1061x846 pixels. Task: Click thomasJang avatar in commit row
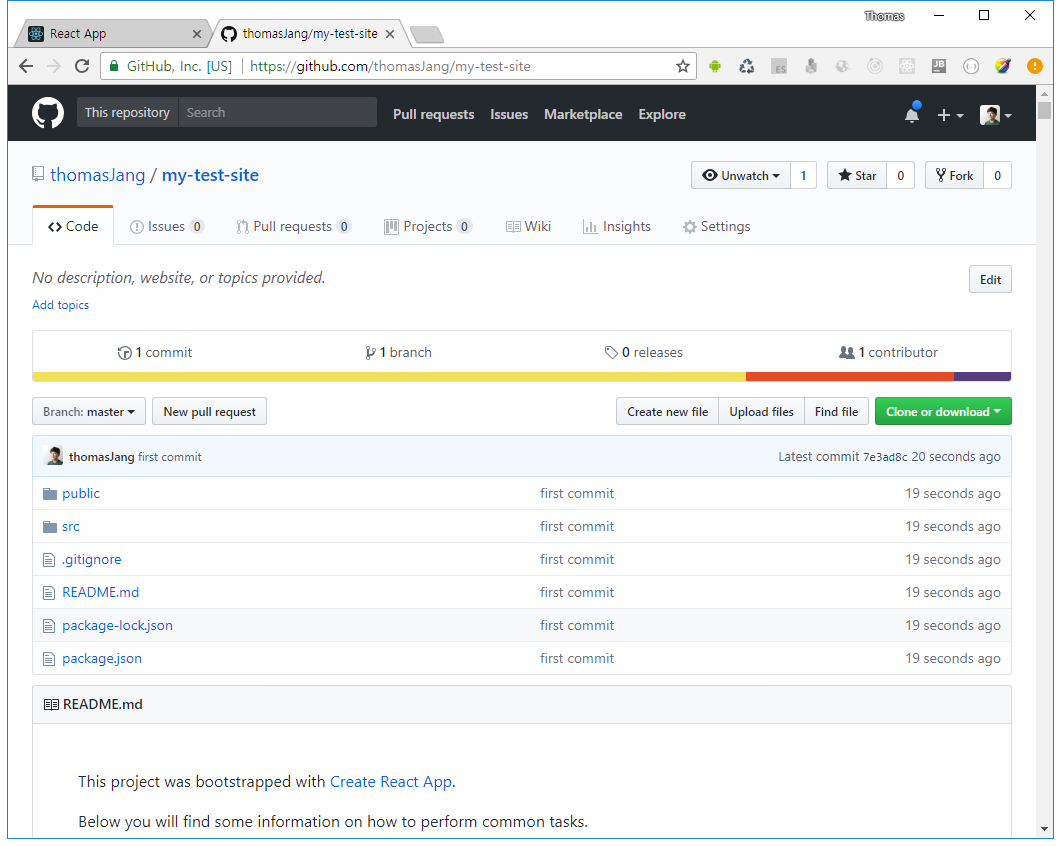pos(53,456)
